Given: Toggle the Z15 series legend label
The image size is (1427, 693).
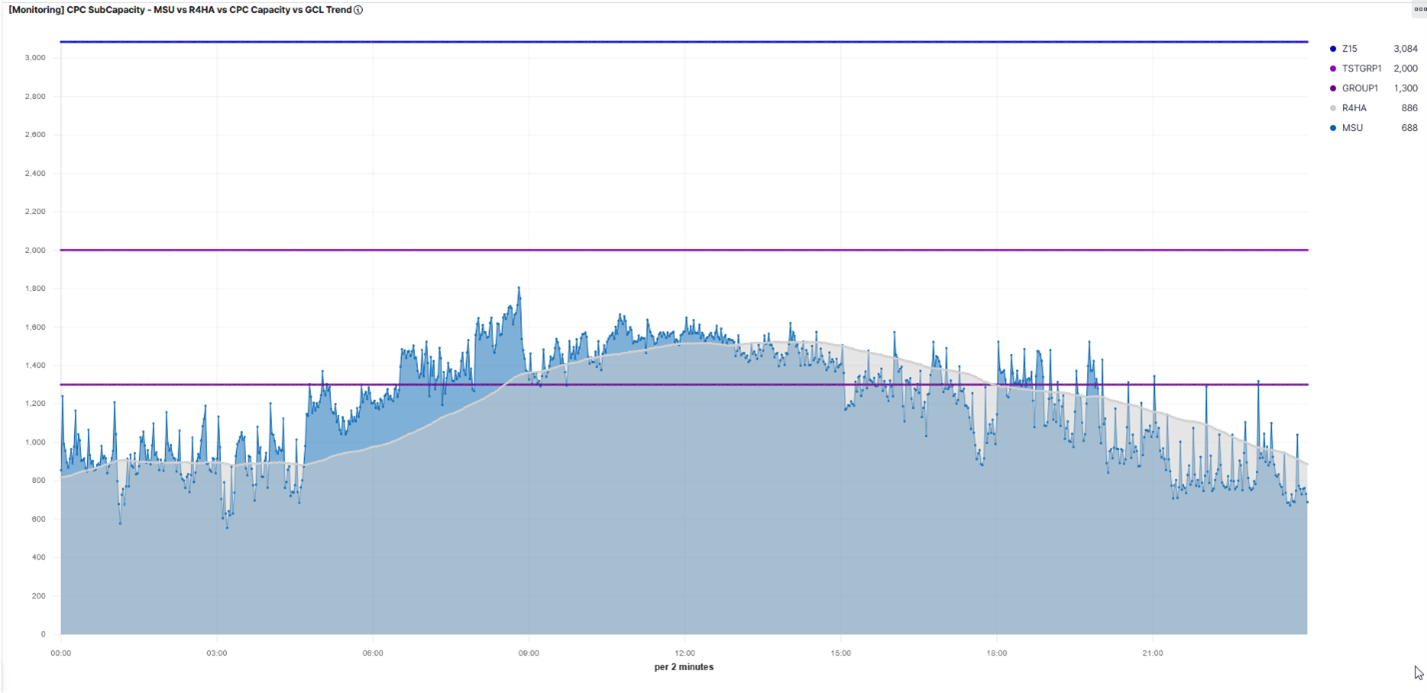Looking at the screenshot, I should point(1349,49).
